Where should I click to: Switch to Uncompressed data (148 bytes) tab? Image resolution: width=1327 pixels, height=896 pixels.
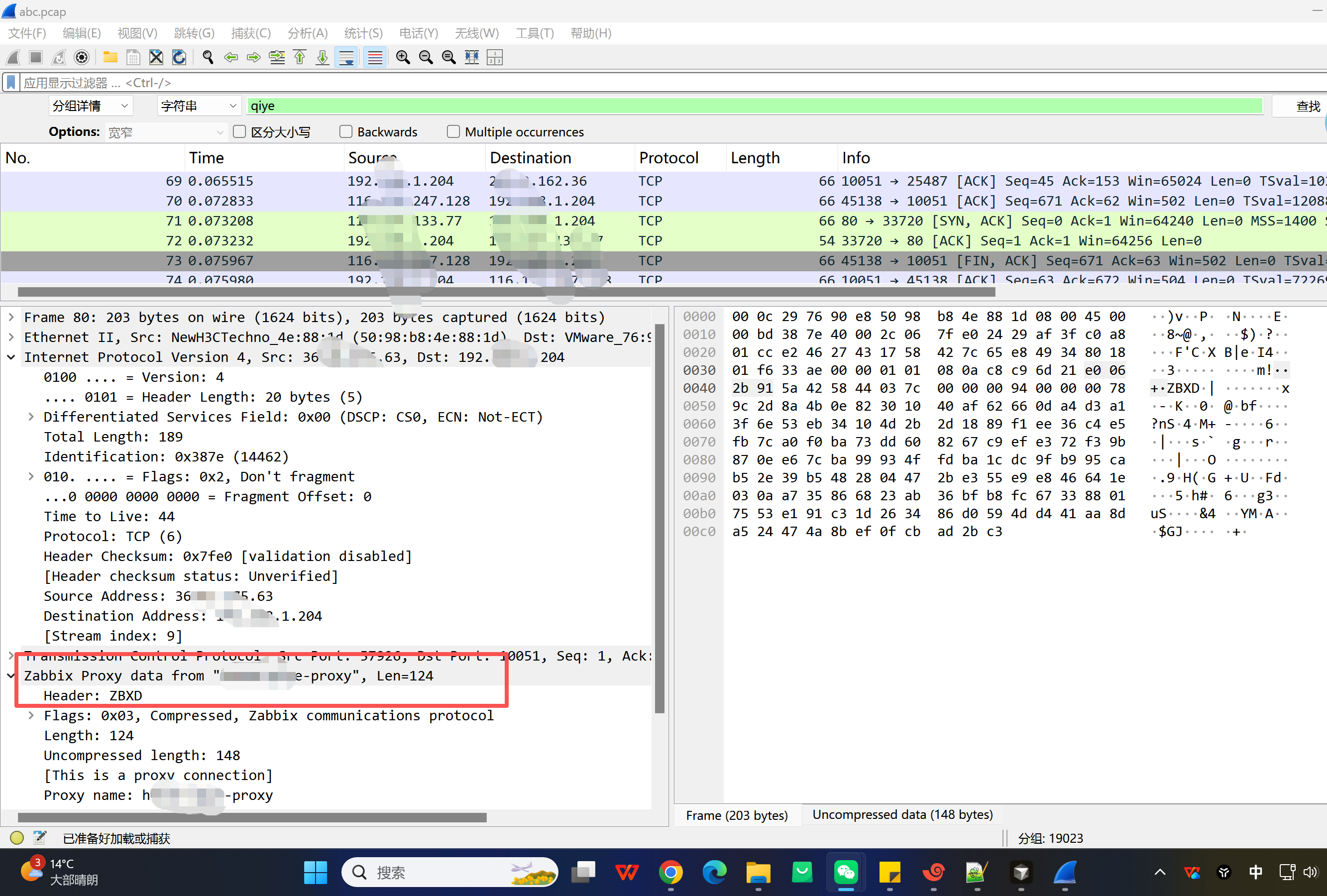click(902, 815)
